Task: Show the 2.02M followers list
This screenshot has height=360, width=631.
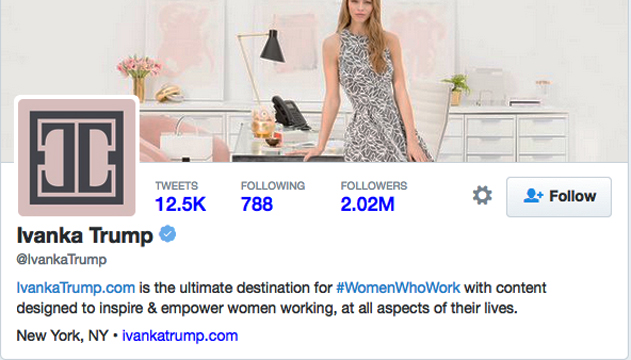Action: (x=367, y=204)
